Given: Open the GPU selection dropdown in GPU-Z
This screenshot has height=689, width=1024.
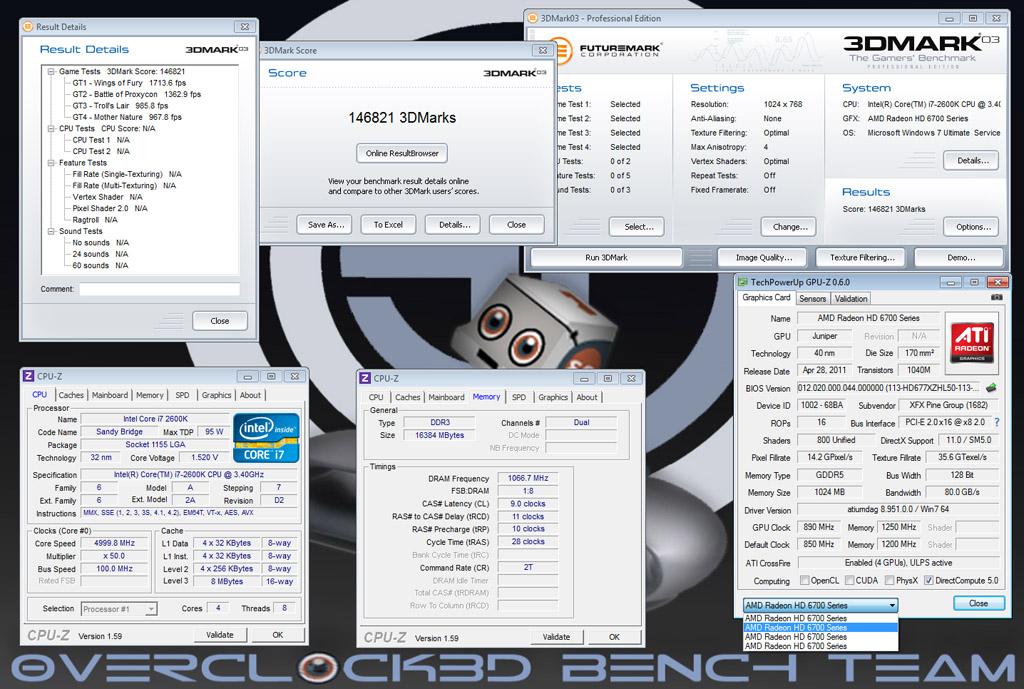Looking at the screenshot, I should 820,605.
